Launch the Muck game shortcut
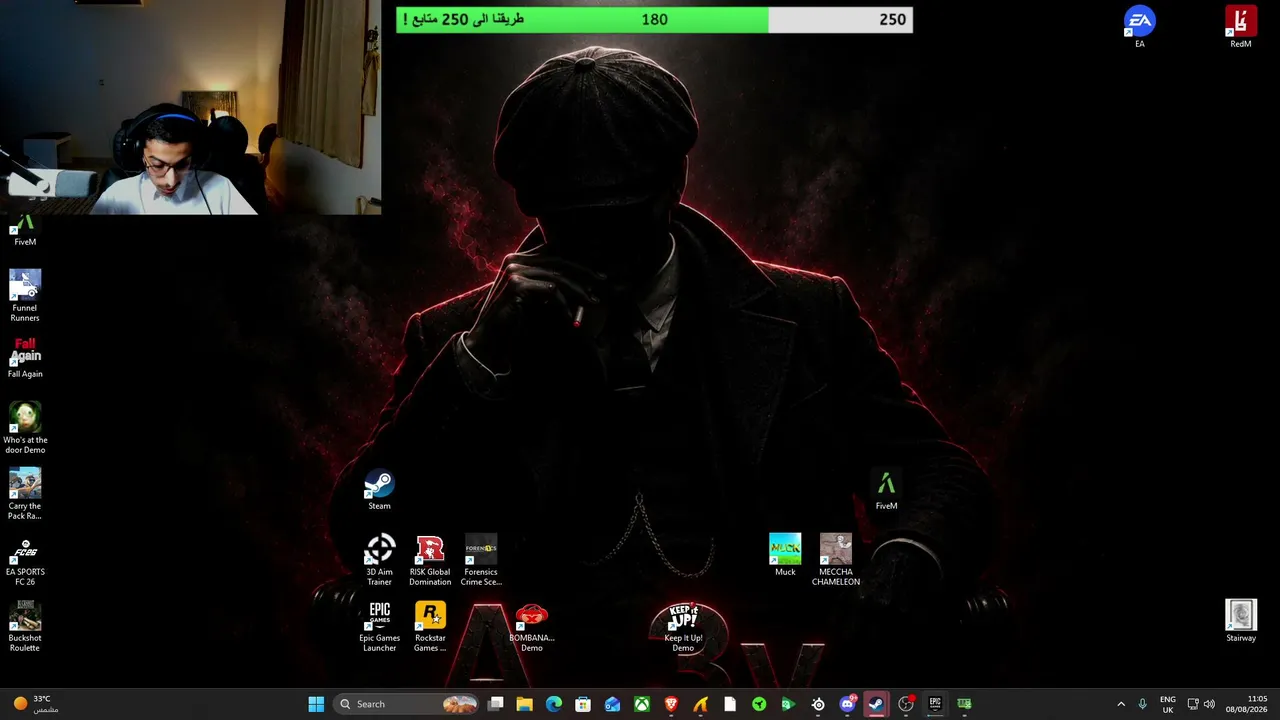The image size is (1280, 720). 785,555
